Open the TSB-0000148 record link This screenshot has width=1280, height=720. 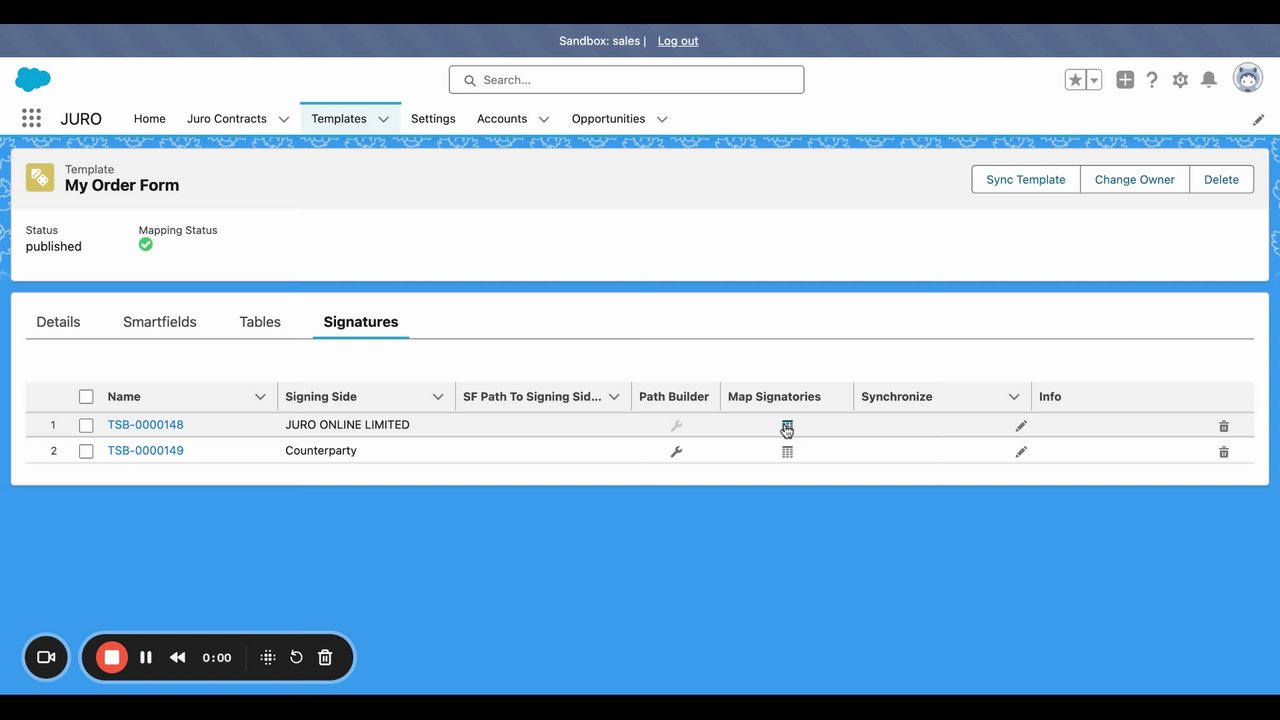146,425
